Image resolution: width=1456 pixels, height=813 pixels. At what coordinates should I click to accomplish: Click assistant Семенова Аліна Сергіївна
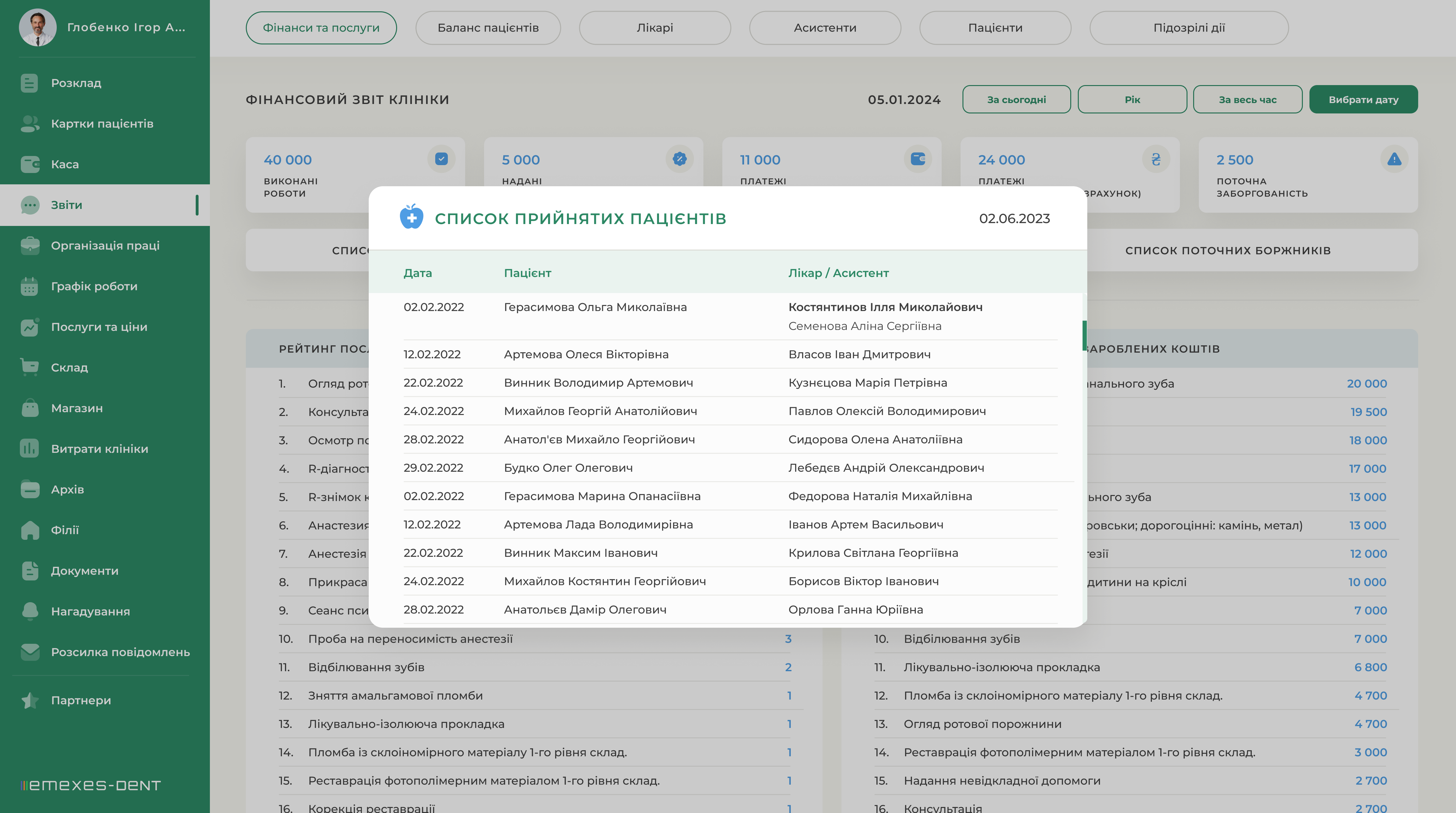tap(865, 326)
